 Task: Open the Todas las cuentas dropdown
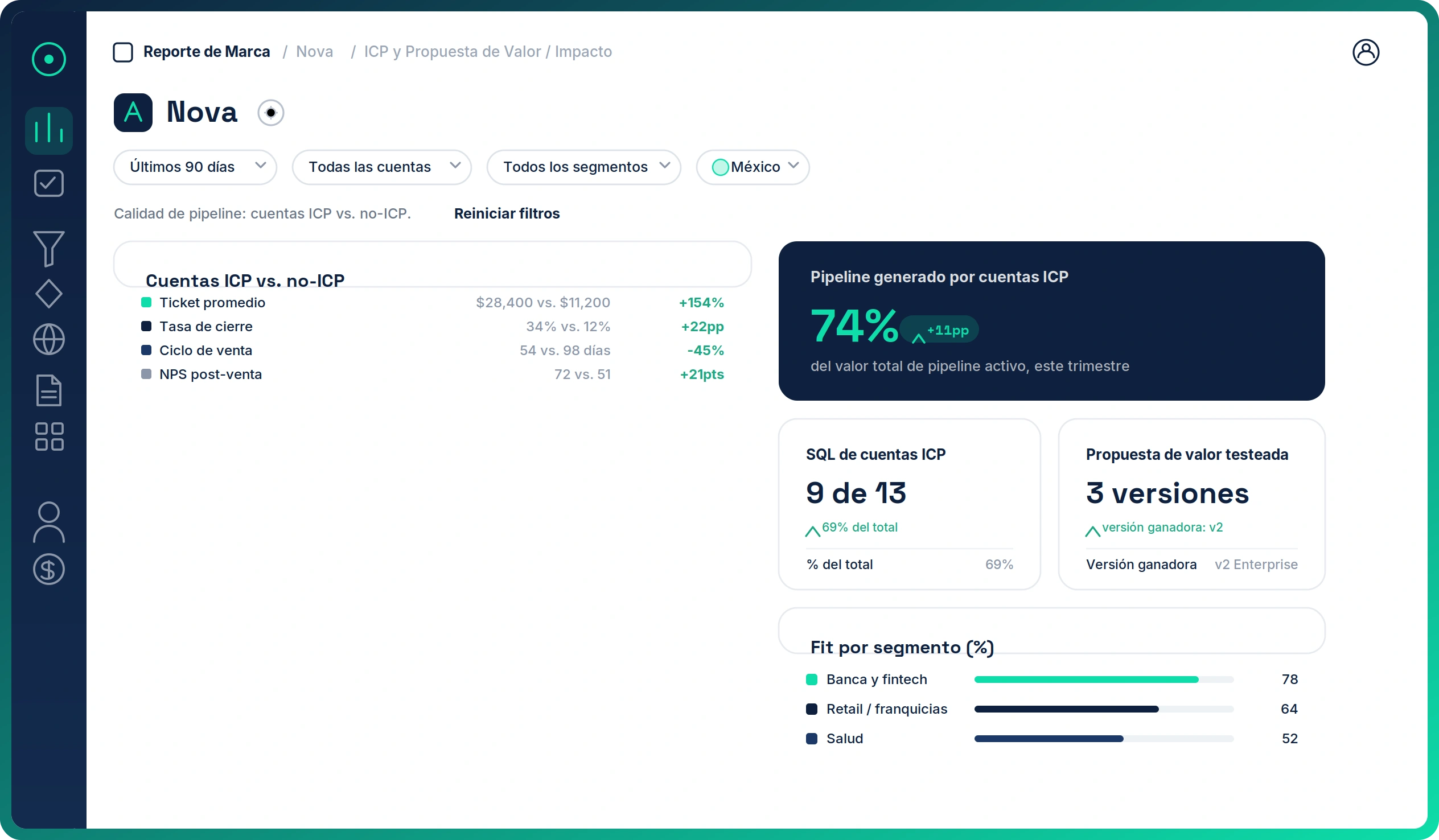pos(381,167)
